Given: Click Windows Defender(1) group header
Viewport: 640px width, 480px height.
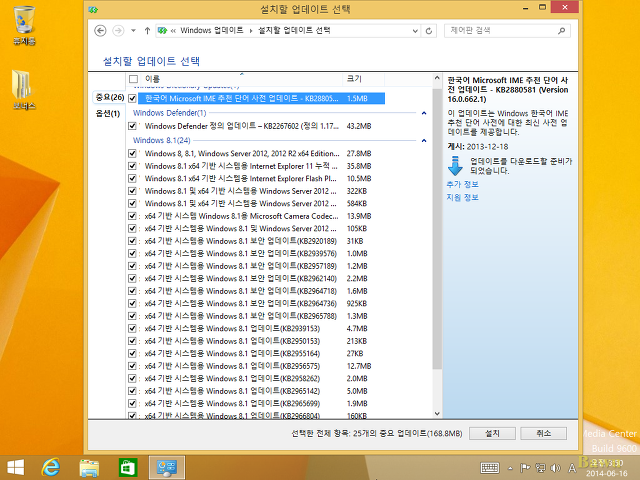Looking at the screenshot, I should tap(169, 113).
